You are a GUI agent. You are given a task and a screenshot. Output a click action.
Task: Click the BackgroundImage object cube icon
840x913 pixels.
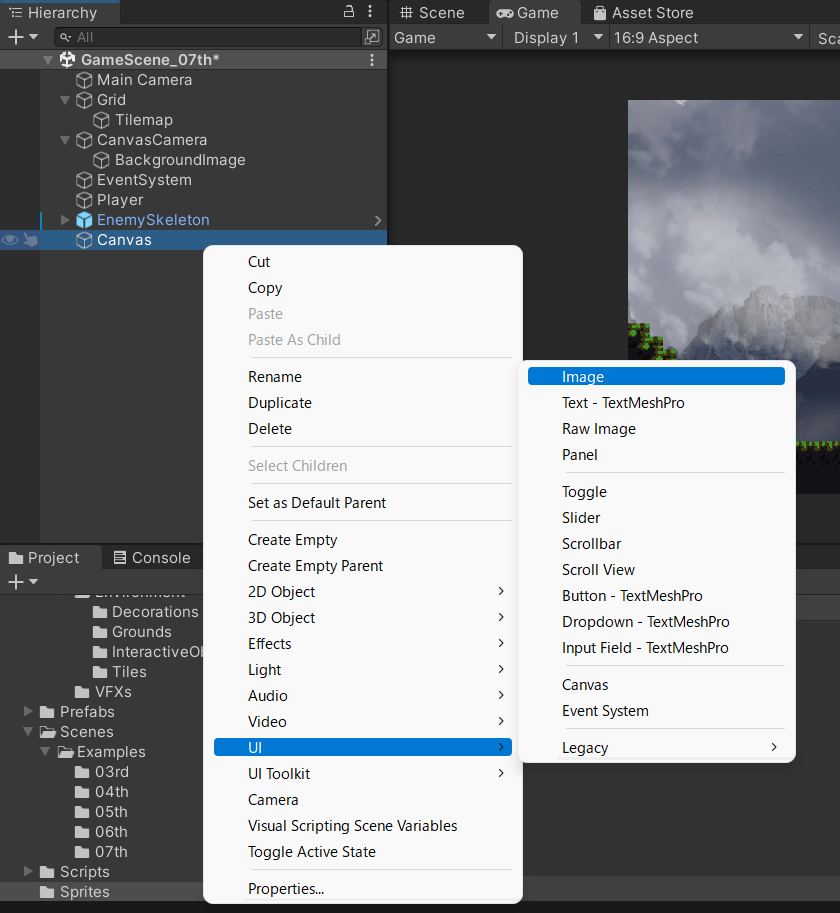tap(101, 160)
